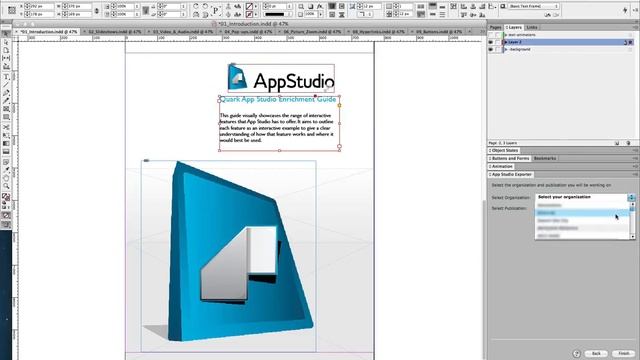
Task: Select the Eyedropper tool
Action: (6, 170)
